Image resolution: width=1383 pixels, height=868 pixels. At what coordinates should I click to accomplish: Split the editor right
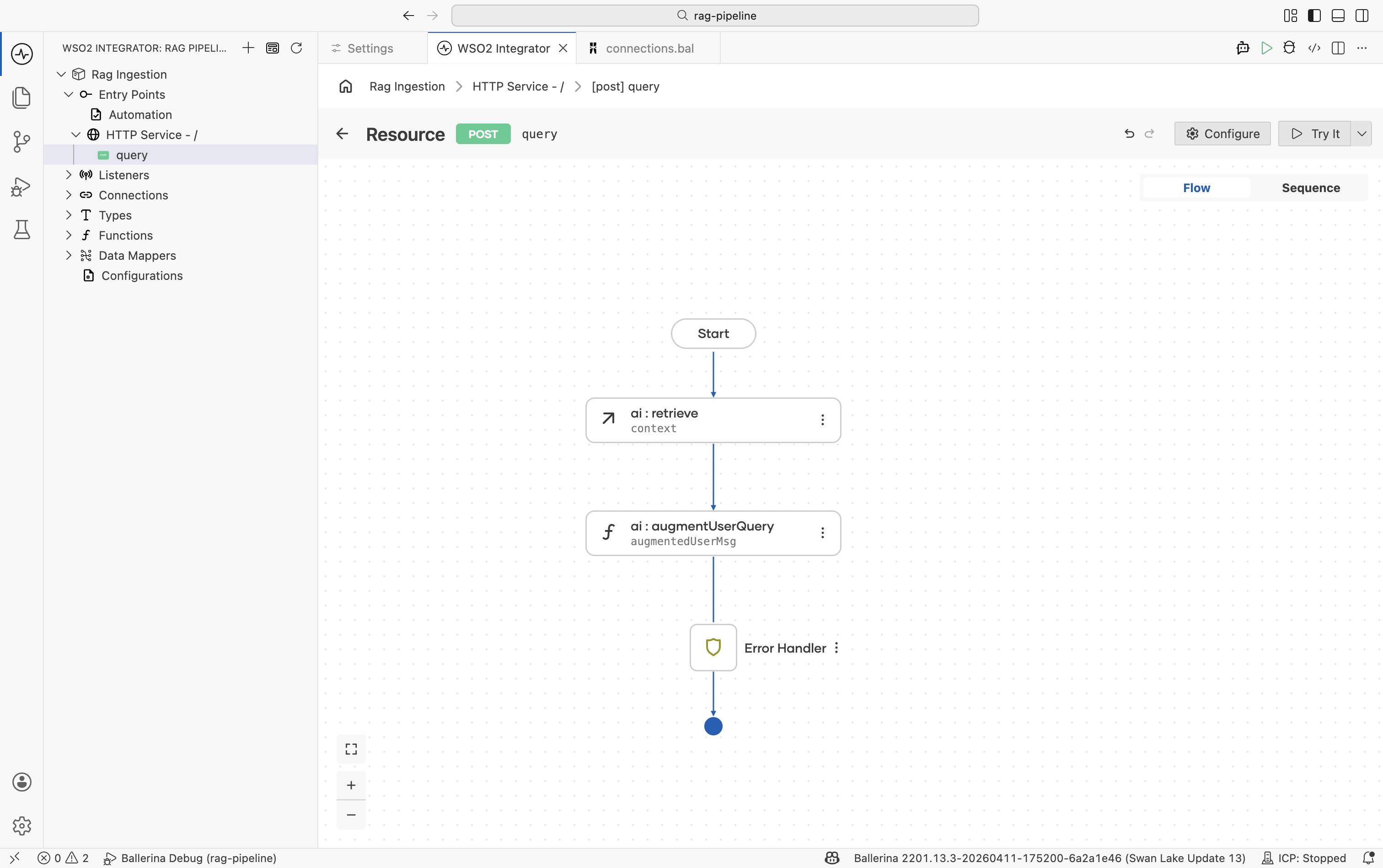click(1338, 48)
